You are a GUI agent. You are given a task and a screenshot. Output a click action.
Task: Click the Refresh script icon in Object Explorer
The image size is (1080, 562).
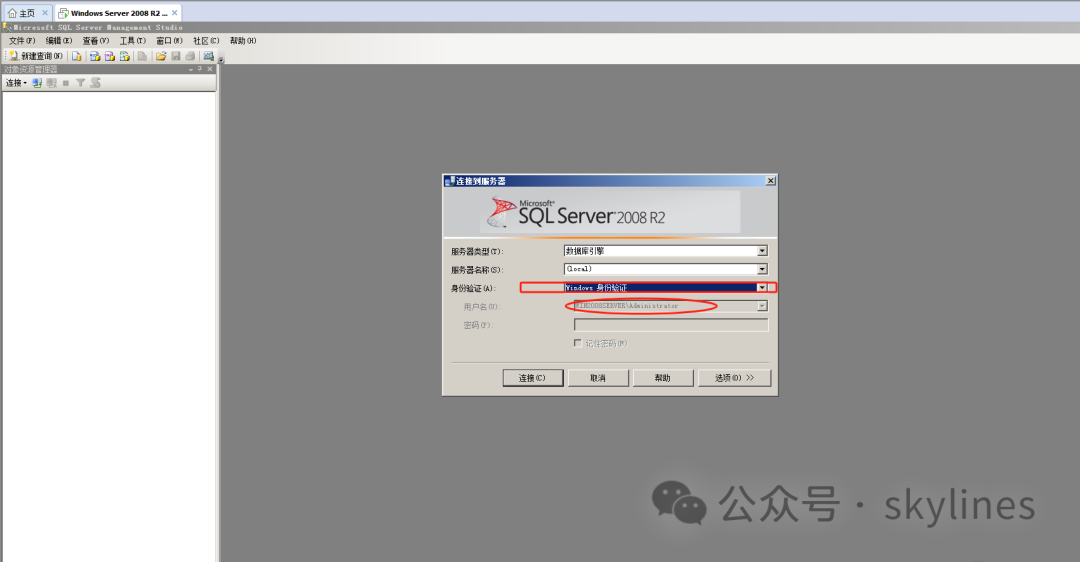[x=96, y=83]
